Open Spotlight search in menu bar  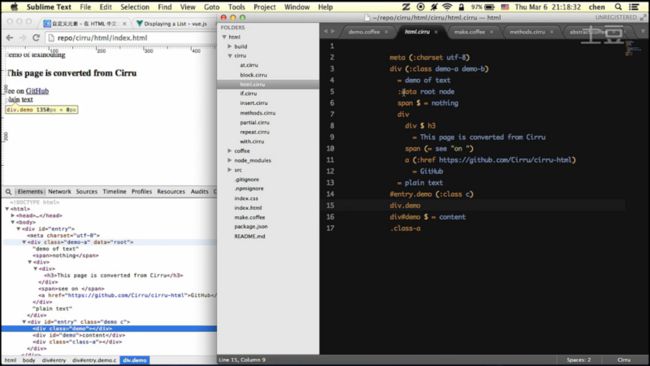(618, 7)
